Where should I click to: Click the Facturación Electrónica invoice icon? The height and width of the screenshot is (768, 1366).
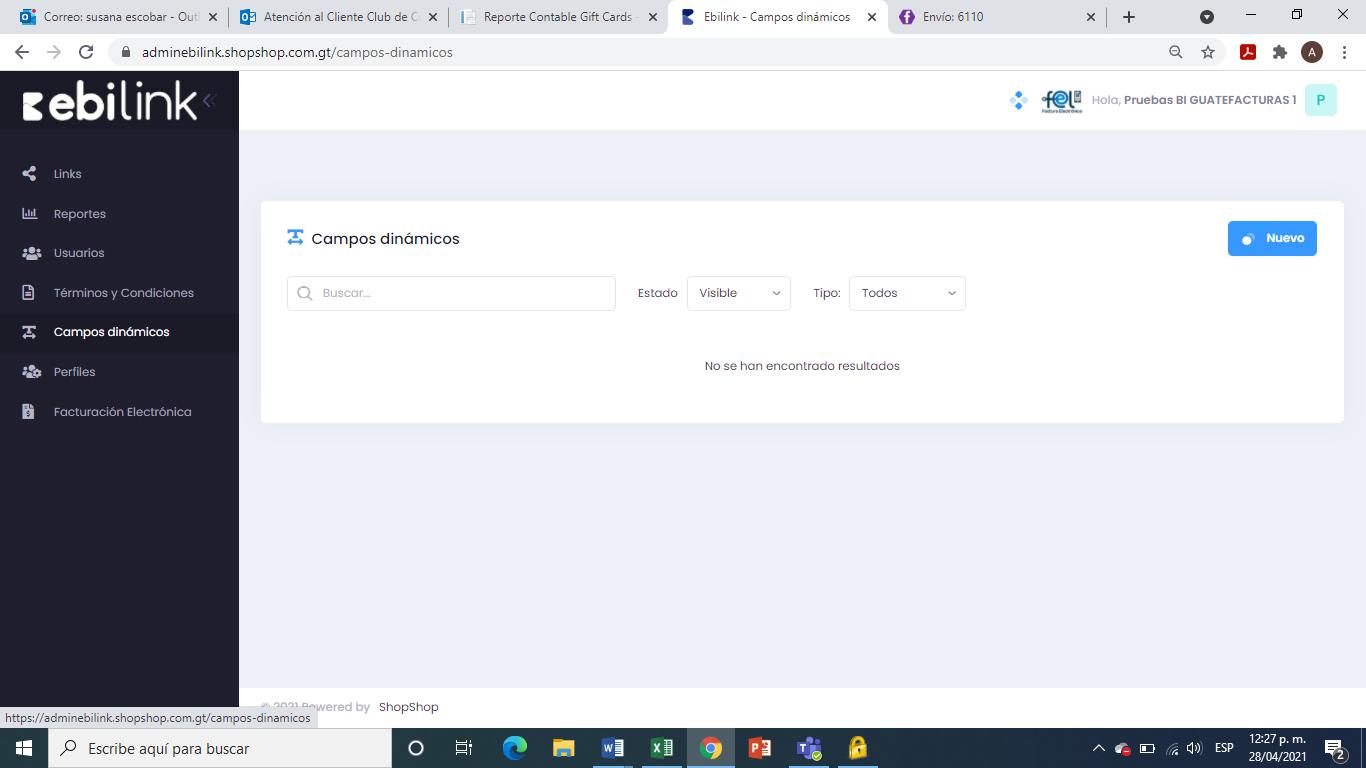[x=29, y=412]
